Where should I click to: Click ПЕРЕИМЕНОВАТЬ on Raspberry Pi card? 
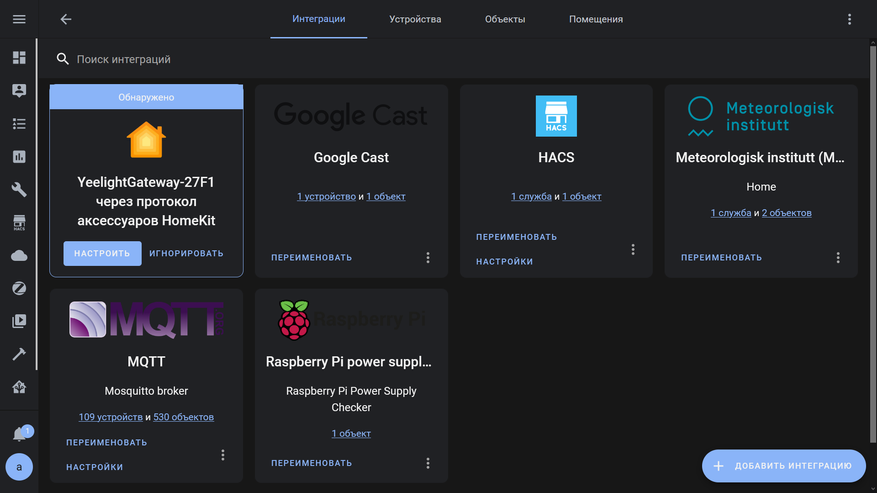click(312, 463)
